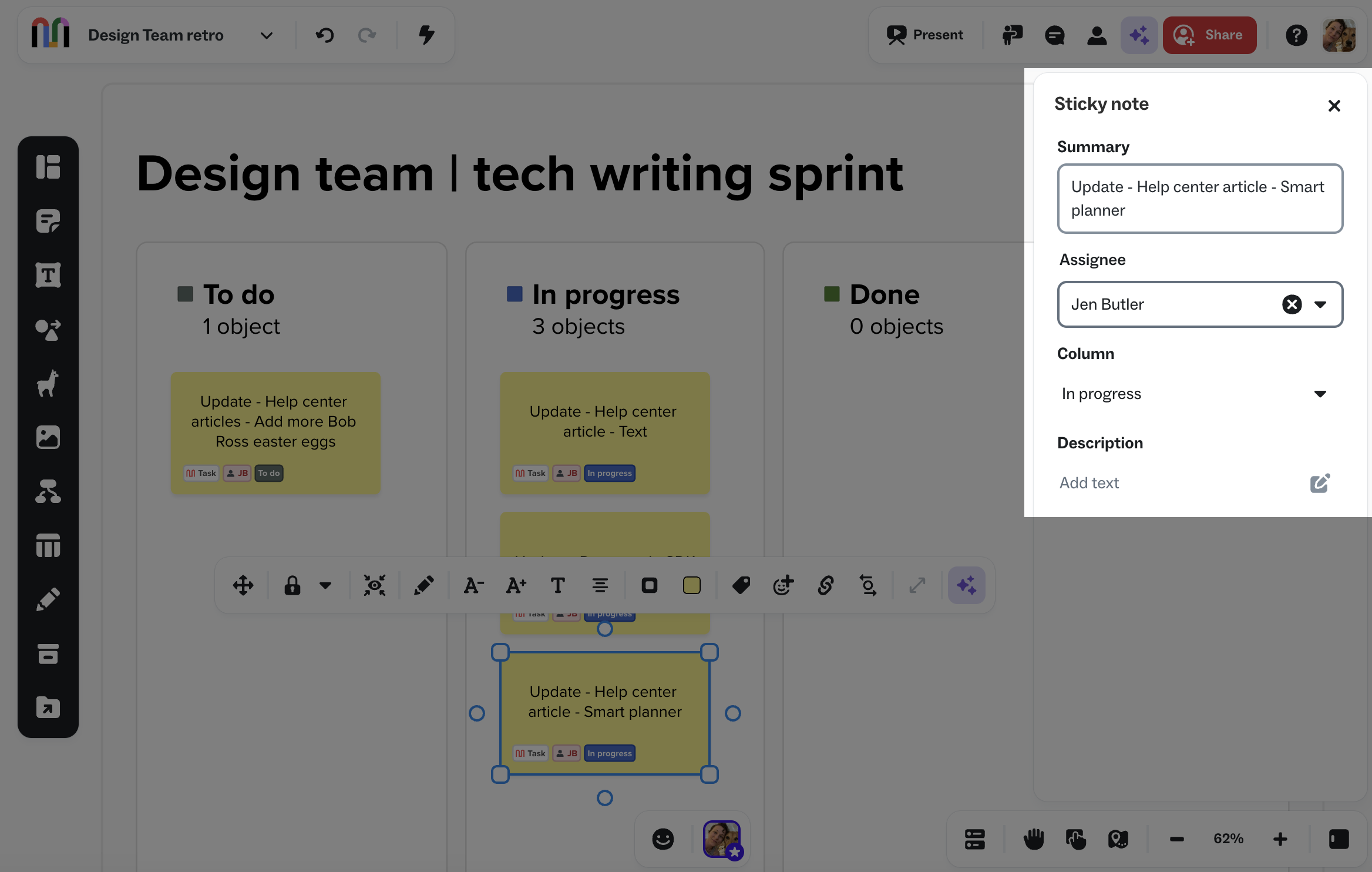
Task: Click the add reaction emoji icon
Action: click(783, 585)
